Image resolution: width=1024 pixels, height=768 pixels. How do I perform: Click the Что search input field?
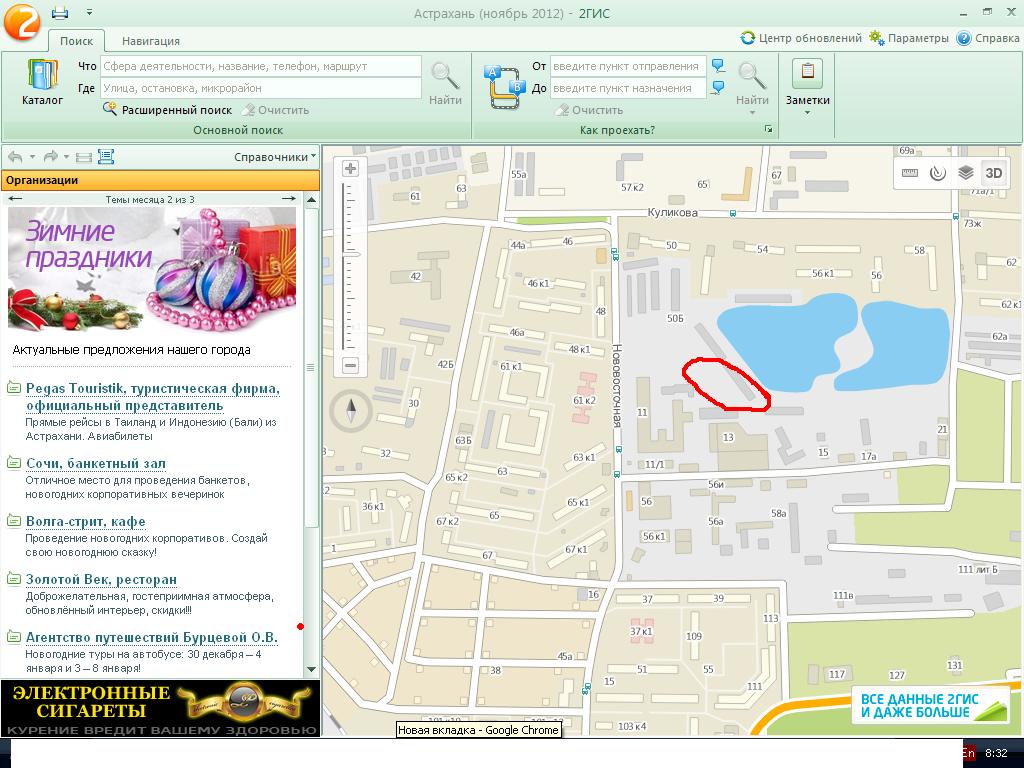coord(261,66)
